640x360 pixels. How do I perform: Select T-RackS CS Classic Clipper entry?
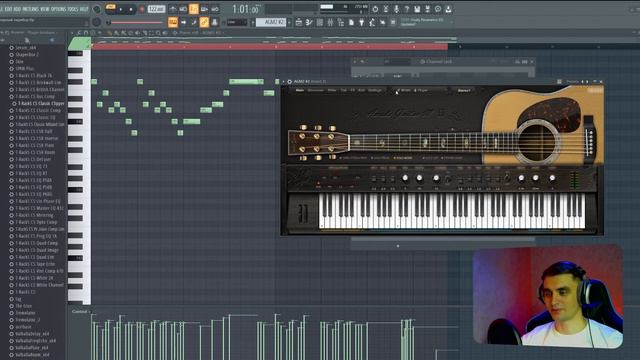point(41,103)
